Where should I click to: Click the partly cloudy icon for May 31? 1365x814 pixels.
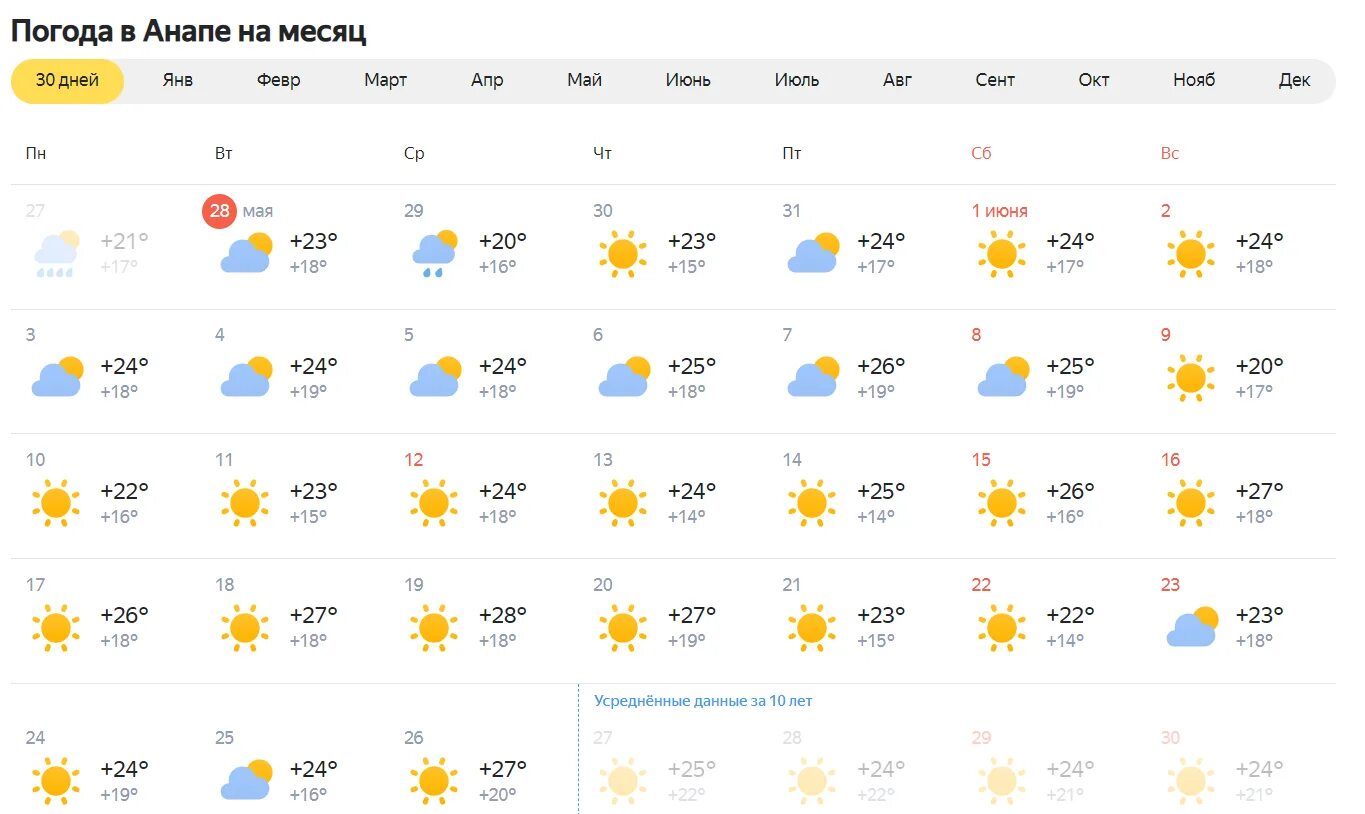813,254
